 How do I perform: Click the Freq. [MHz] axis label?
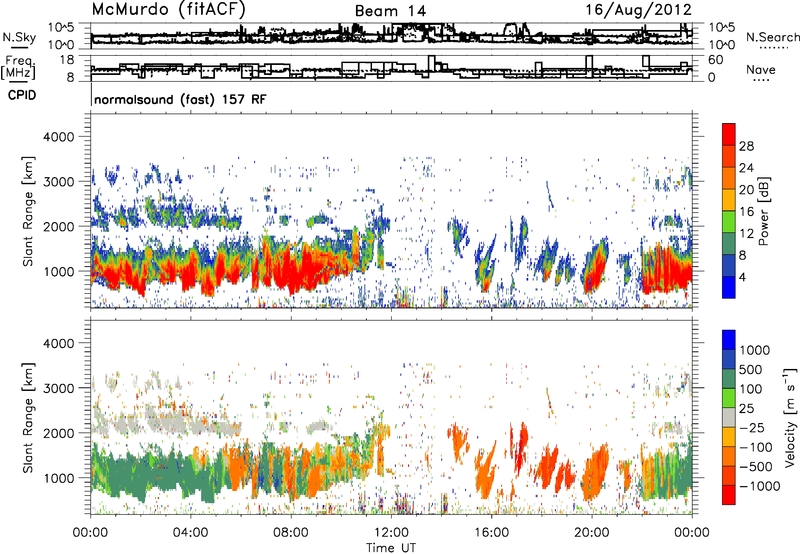[18, 68]
